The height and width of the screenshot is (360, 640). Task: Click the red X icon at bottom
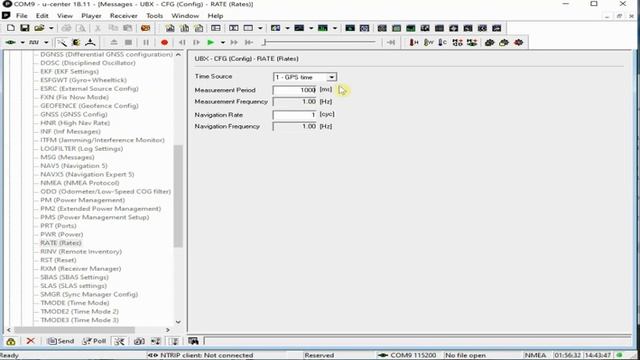31,341
